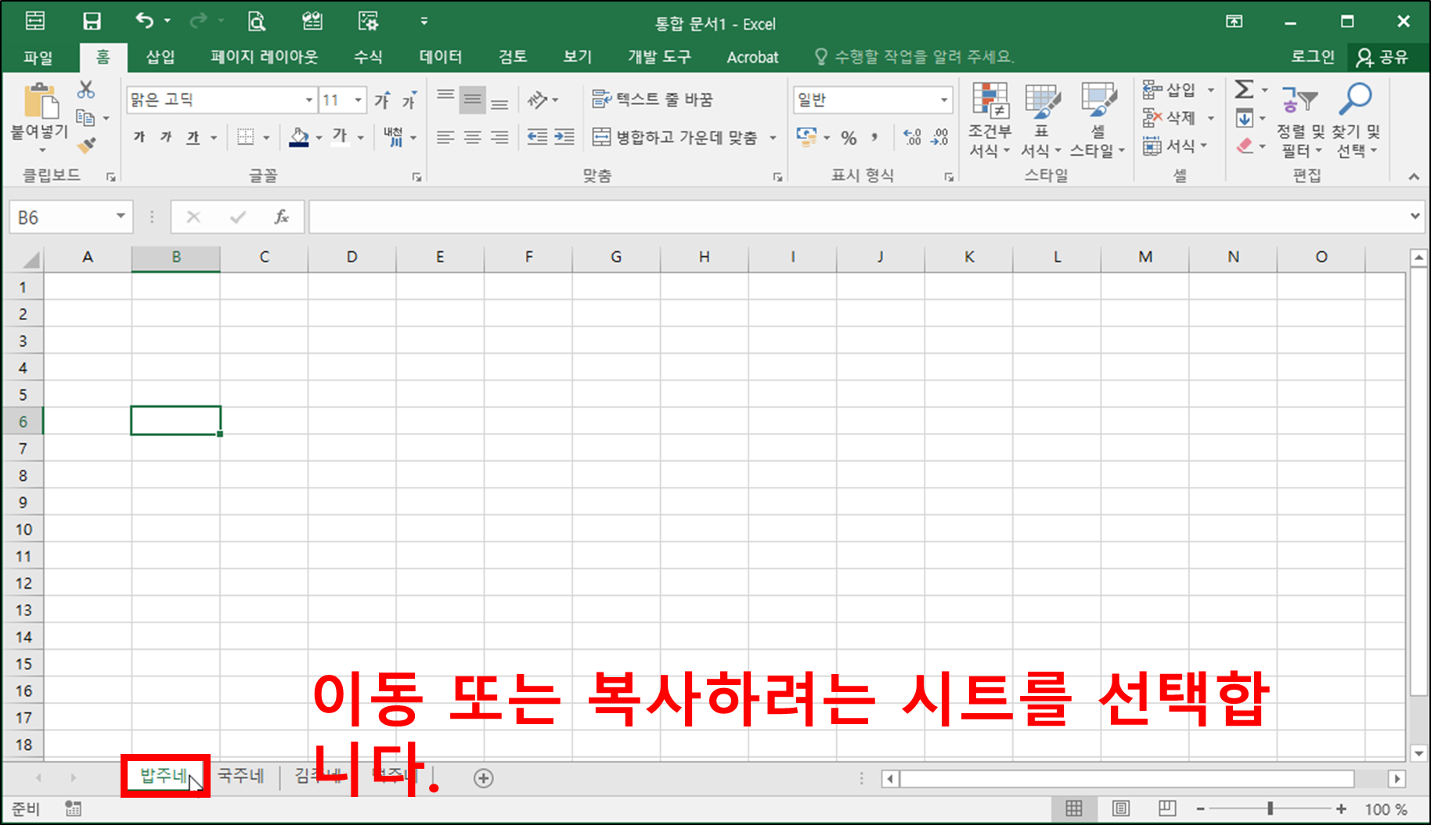
Task: Toggle align text left
Action: click(x=445, y=137)
